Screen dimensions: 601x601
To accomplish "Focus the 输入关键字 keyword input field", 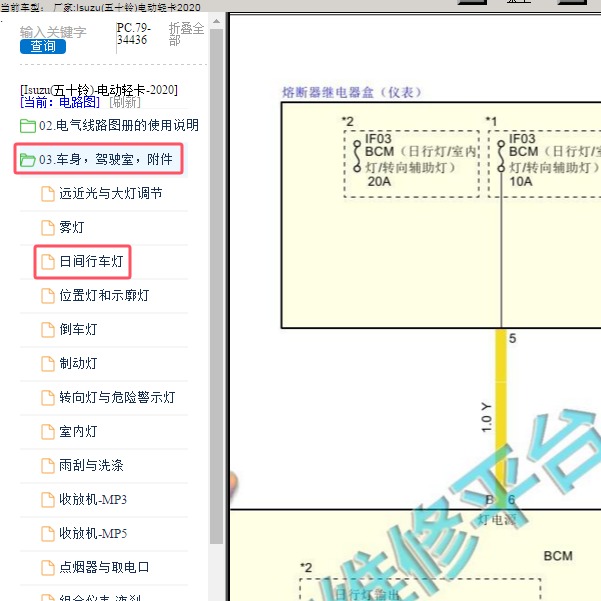I will [x=53, y=32].
